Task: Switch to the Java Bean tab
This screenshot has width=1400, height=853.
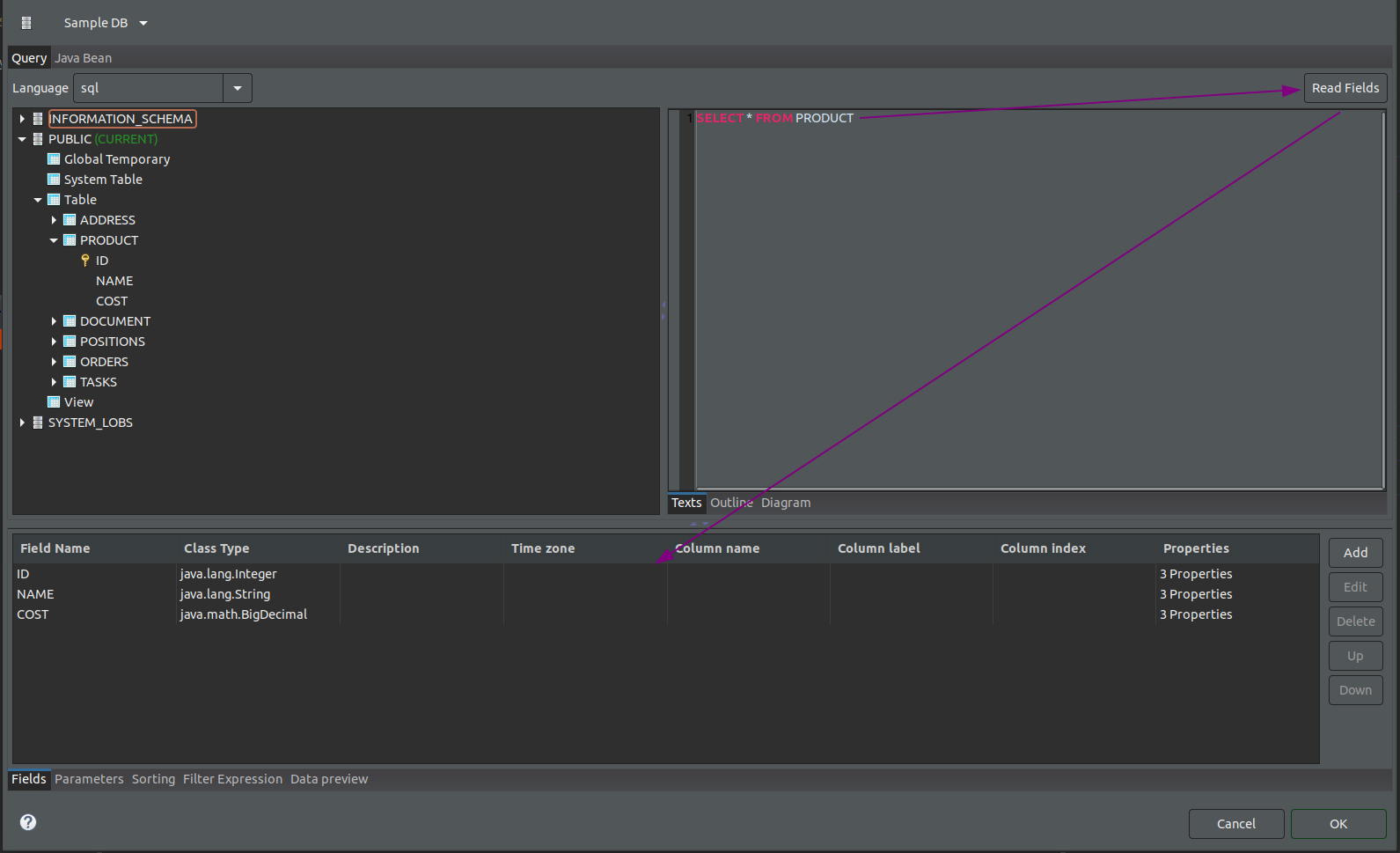Action: click(84, 58)
